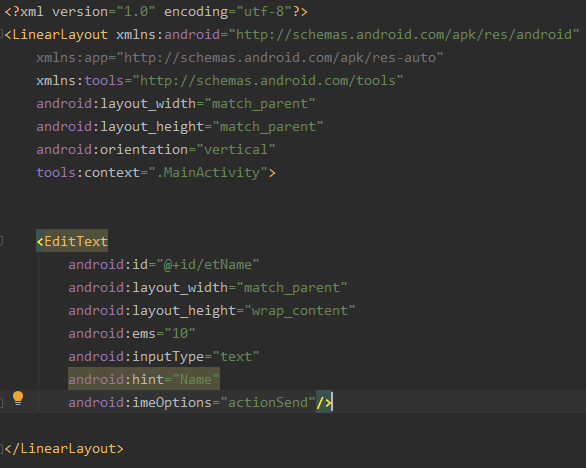Click the fold end marker on imeOptions line
The height and width of the screenshot is (468, 586).
[1, 403]
